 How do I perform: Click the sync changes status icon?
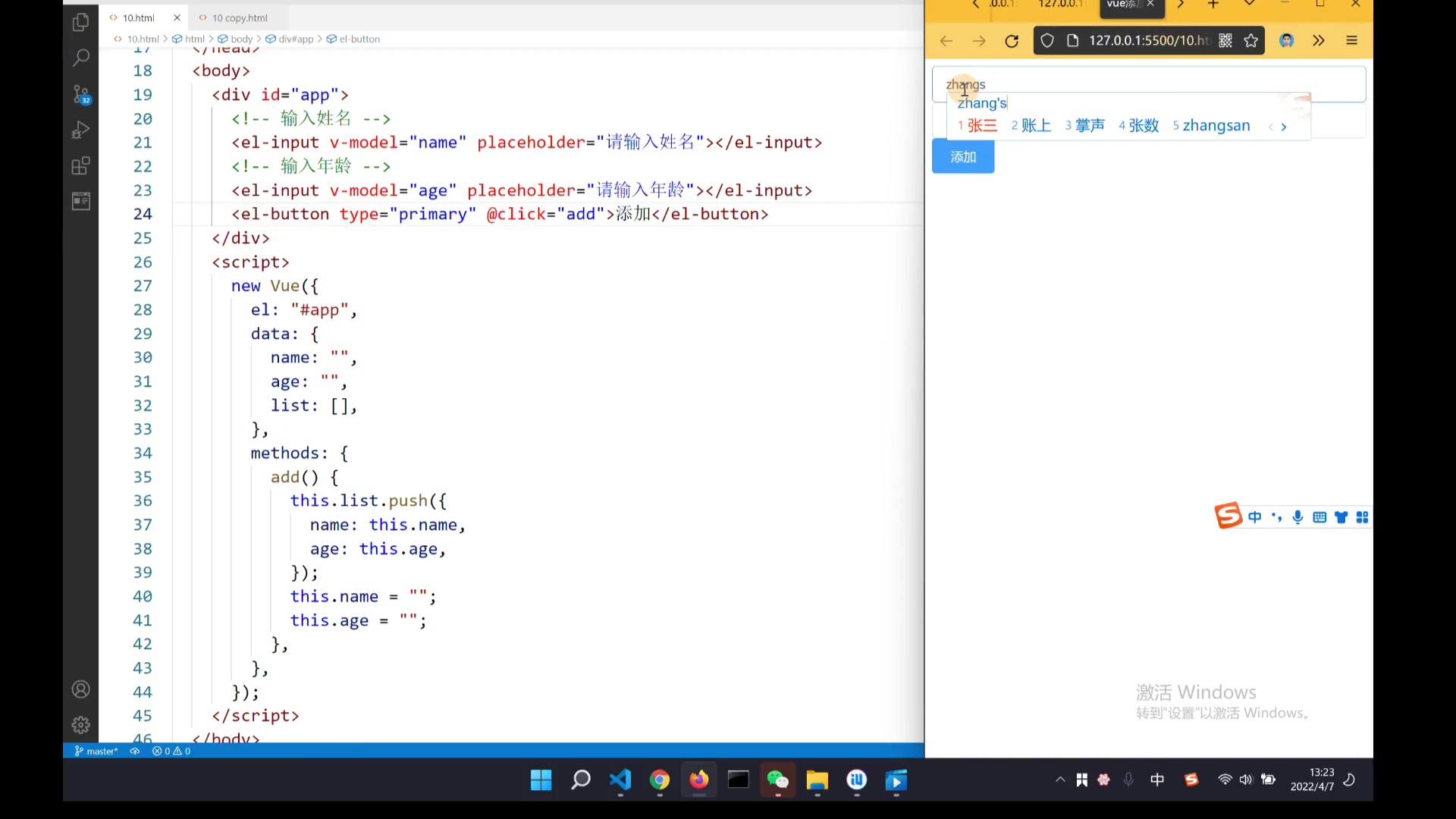click(135, 752)
